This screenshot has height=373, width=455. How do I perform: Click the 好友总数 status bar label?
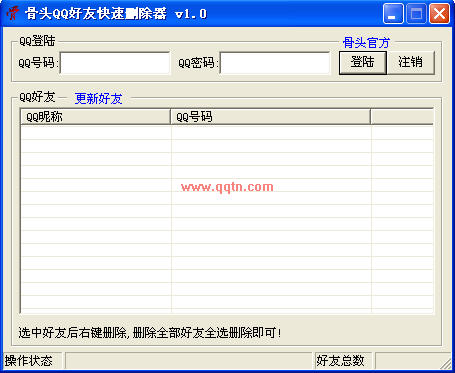pos(340,361)
